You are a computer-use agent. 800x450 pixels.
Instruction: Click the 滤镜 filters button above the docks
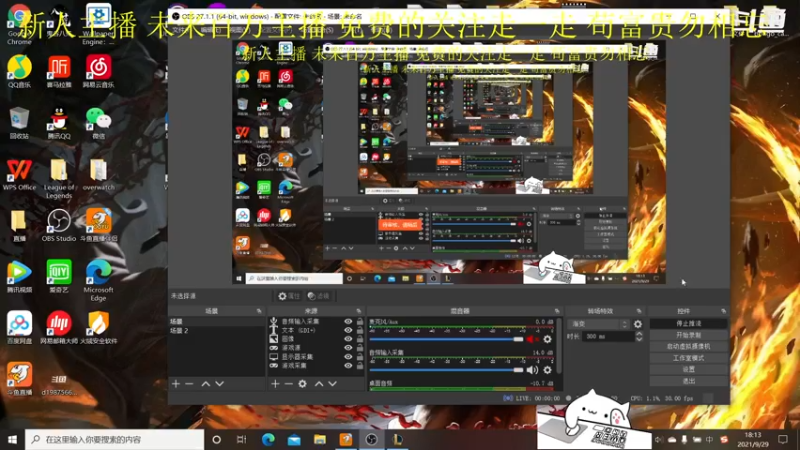click(318, 296)
